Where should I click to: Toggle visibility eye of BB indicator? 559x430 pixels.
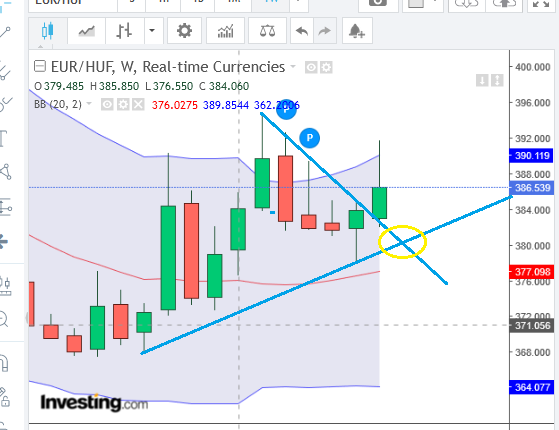[x=107, y=105]
